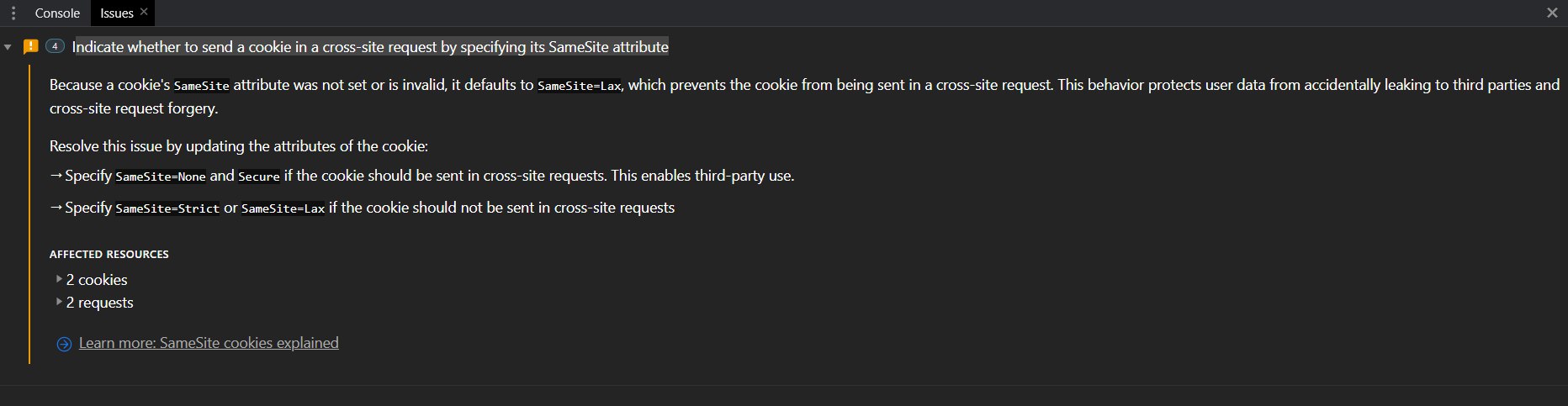The image size is (1568, 406).
Task: Click the 'Resolve this issue by updating' text line
Action: 239,146
